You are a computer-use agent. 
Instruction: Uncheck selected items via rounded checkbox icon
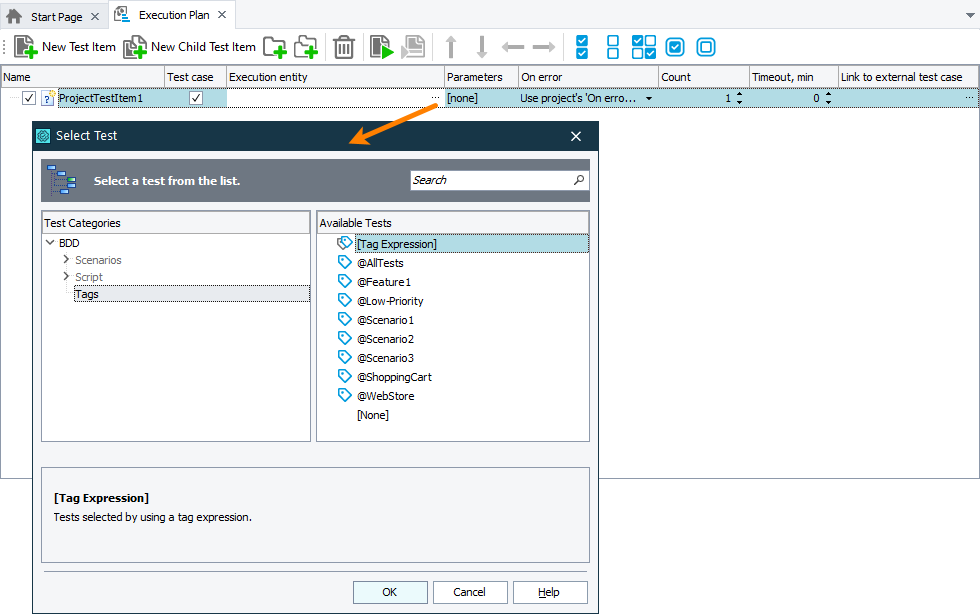(707, 47)
